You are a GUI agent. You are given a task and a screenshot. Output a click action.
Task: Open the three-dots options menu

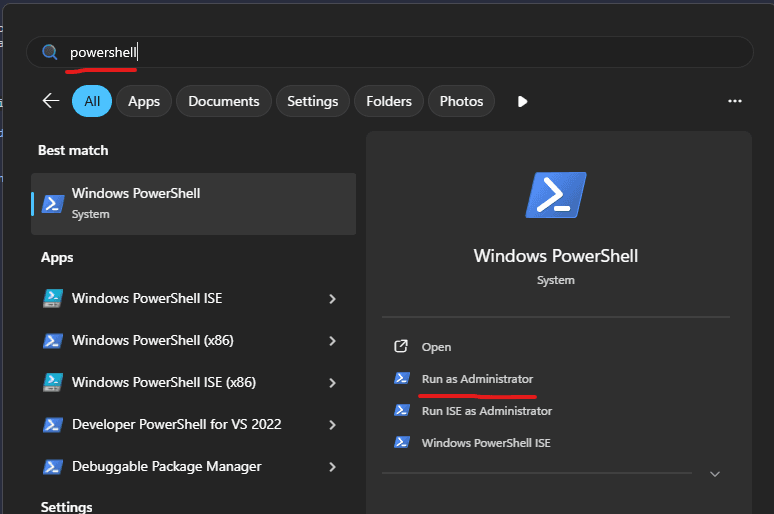[735, 101]
